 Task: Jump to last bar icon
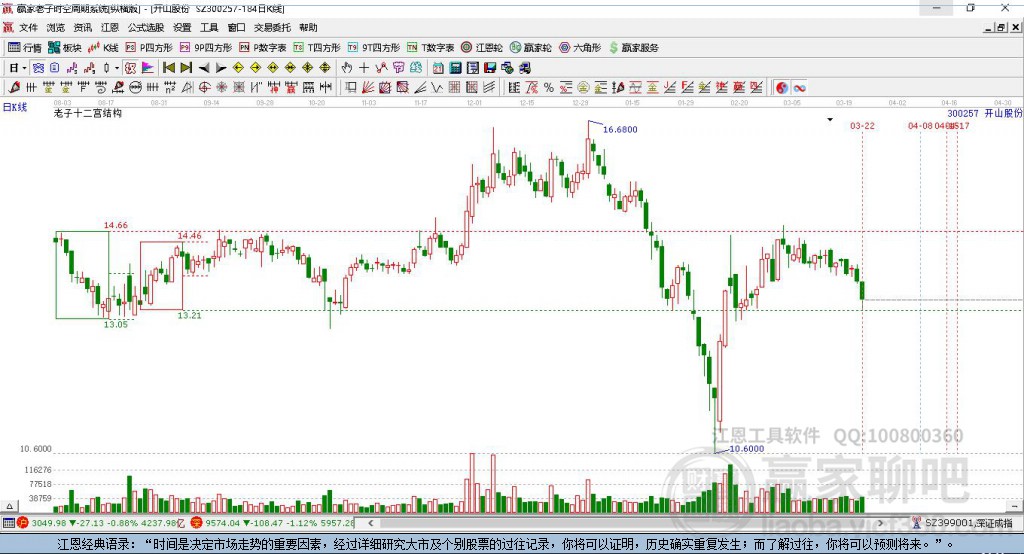(x=186, y=68)
